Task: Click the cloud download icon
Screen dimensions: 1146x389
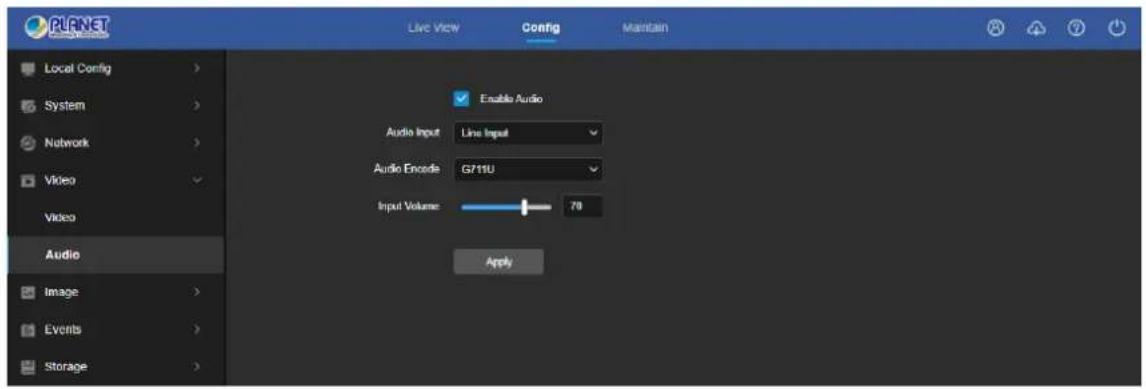Action: (1037, 28)
